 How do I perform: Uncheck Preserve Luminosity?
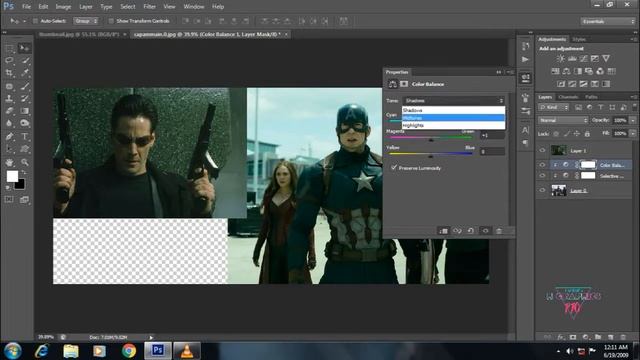pyautogui.click(x=394, y=168)
